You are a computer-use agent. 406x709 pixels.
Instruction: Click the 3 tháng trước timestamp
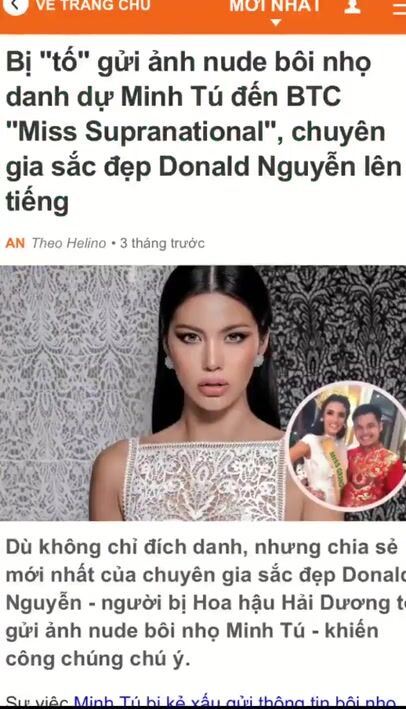162,243
